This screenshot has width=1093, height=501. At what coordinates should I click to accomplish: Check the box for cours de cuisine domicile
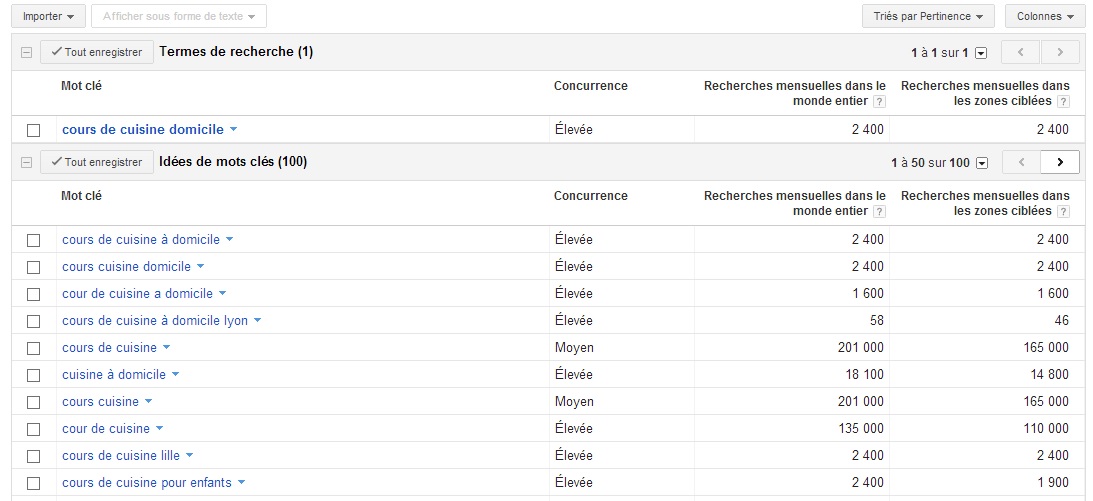click(x=33, y=130)
